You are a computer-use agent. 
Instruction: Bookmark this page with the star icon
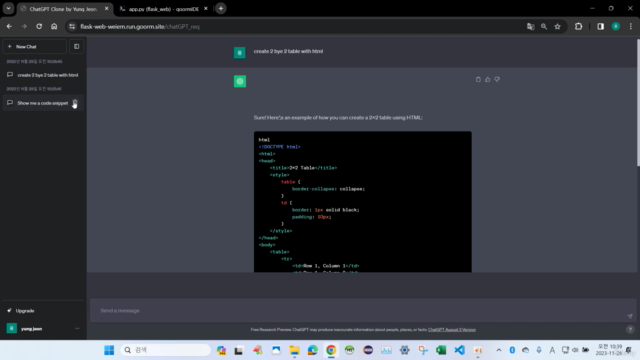click(x=558, y=27)
